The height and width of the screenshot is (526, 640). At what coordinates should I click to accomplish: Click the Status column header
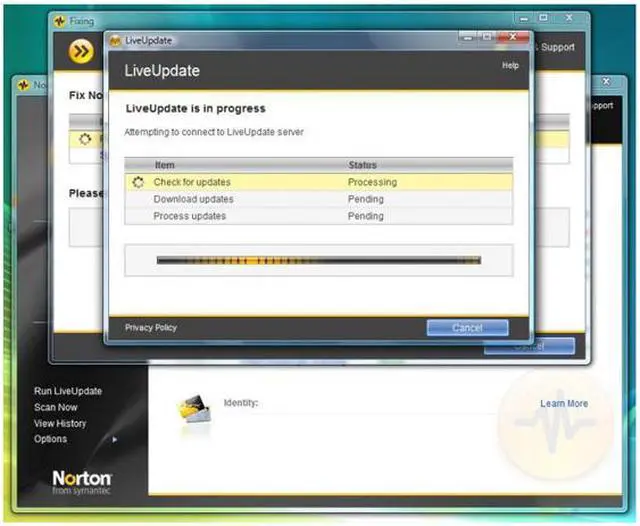[x=362, y=165]
